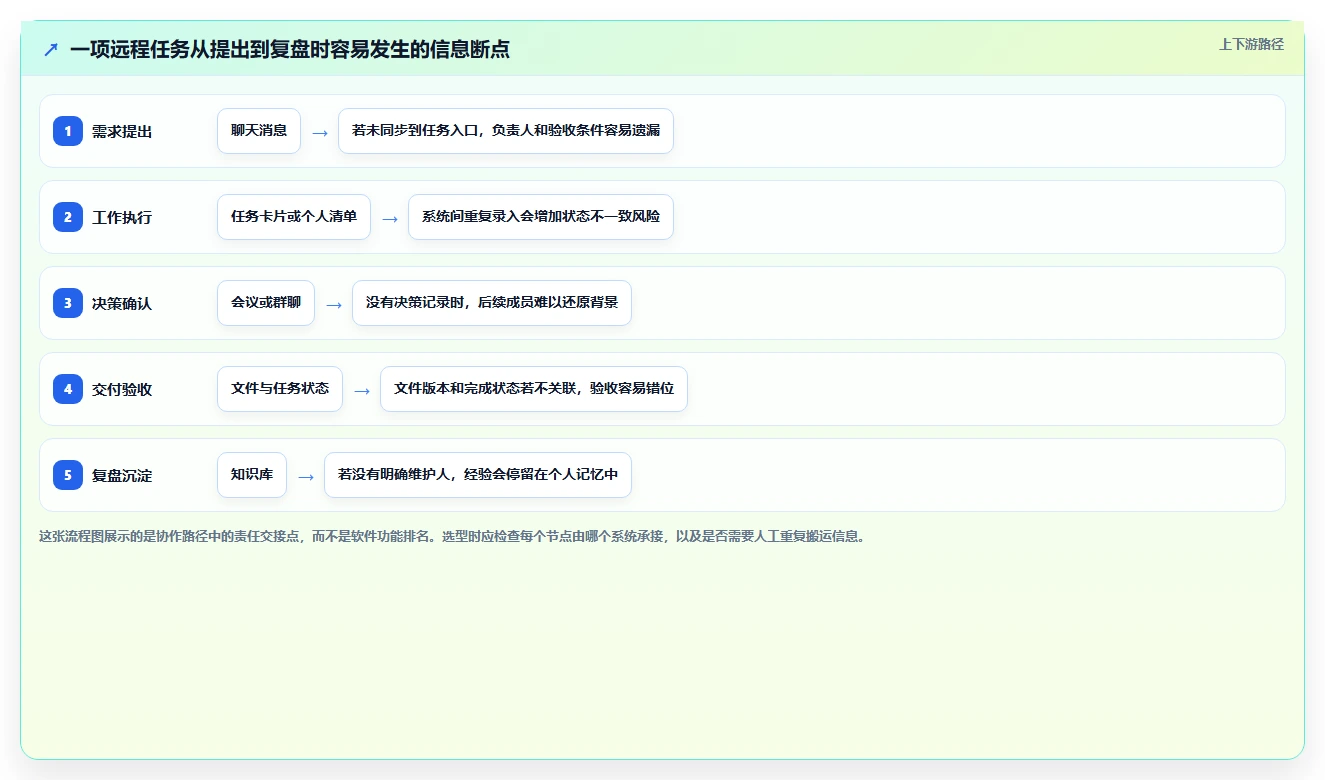Click the box 若未同步到任务入口，负责人和验收条件容易遗漏
Image resolution: width=1325 pixels, height=780 pixels.
pos(506,131)
